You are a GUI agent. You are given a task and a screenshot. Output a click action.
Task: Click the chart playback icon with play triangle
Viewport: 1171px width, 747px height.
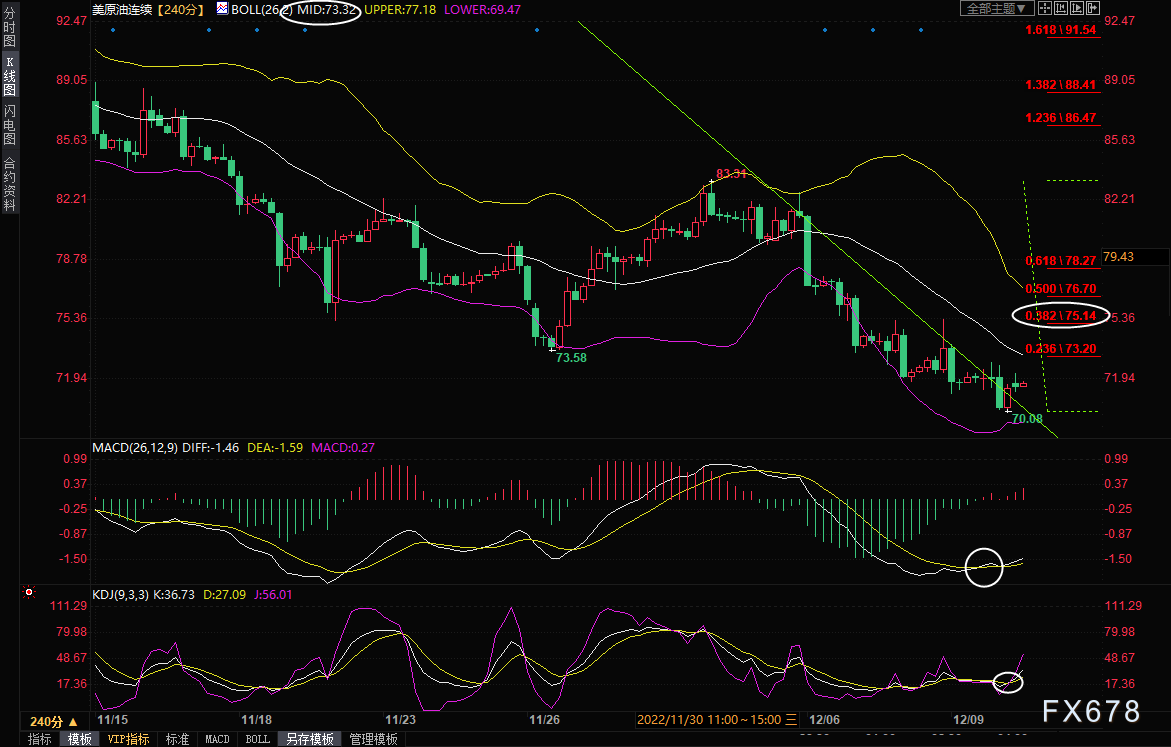pyautogui.click(x=1077, y=8)
